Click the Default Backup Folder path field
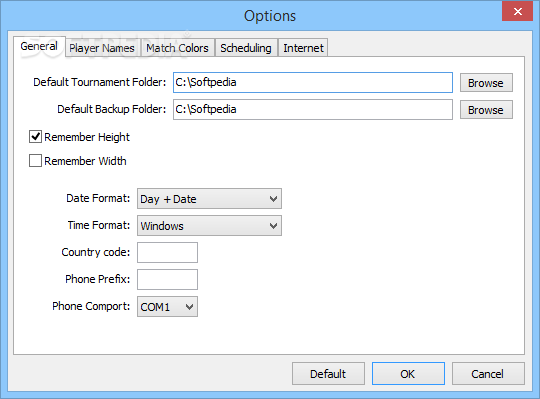This screenshot has height=399, width=540. click(313, 109)
